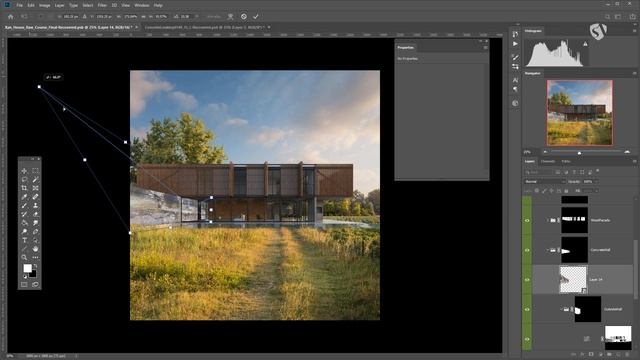Expand the GlassWall group
The width and height of the screenshot is (640, 360).
point(561,309)
